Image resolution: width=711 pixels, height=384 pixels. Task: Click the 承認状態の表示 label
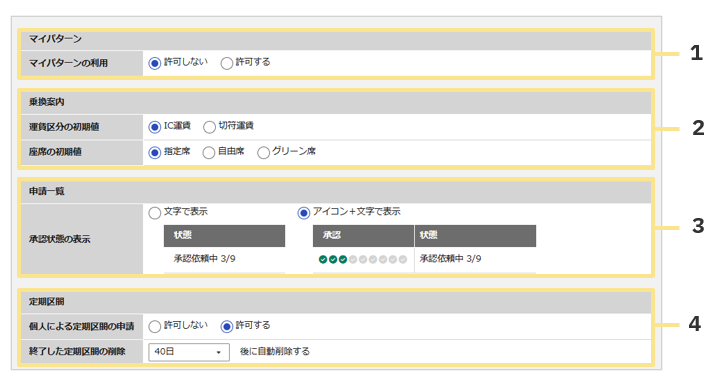[60, 239]
